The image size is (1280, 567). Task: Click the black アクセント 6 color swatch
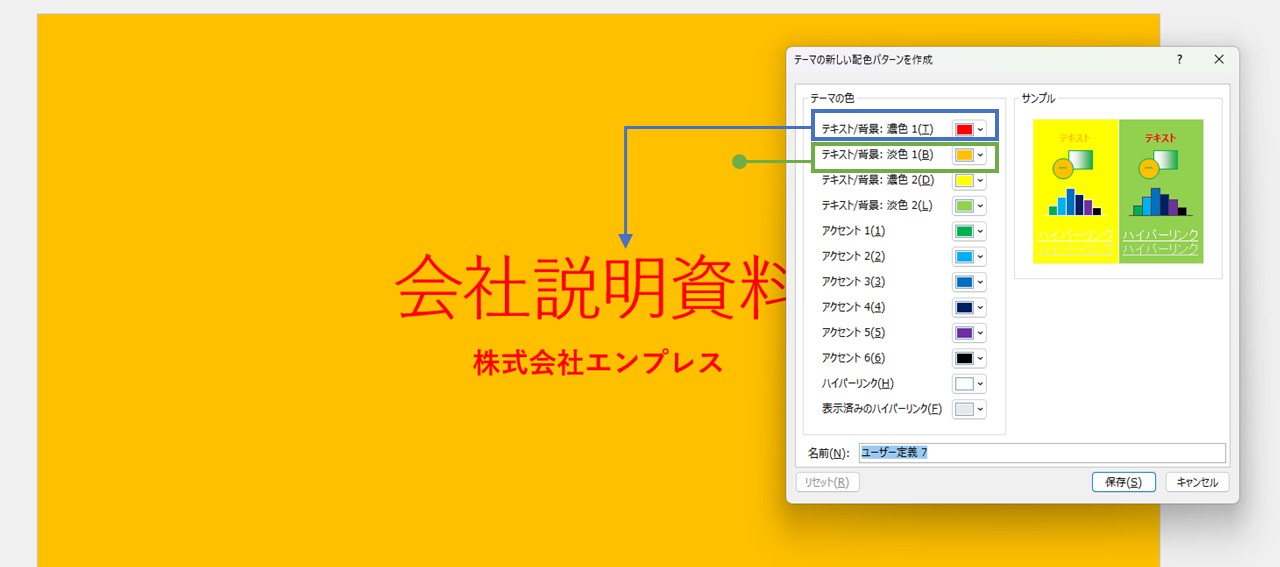pos(964,358)
